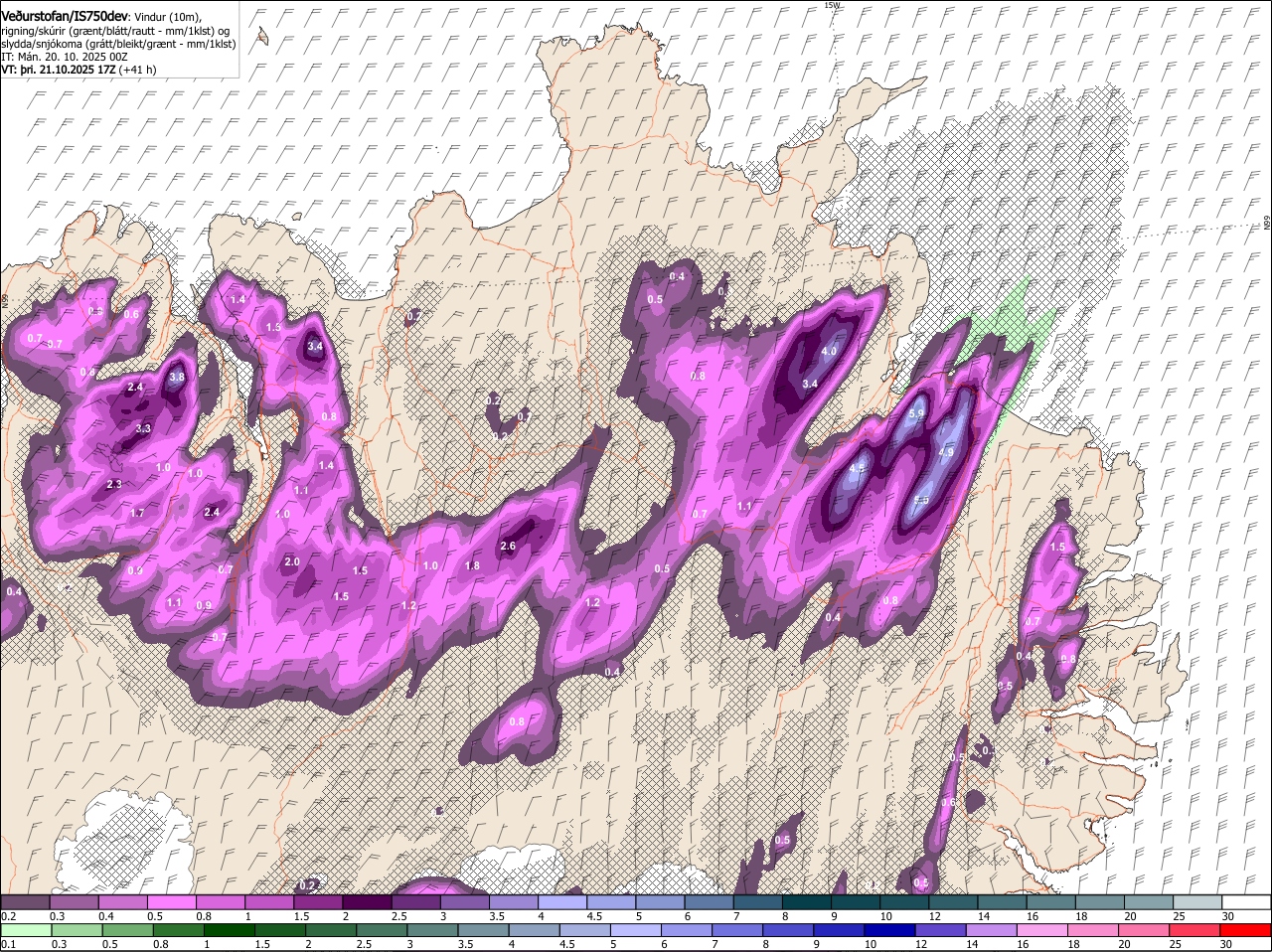Select snow legend swatch between 0.3 and 0.4
Image resolution: width=1272 pixels, height=952 pixels.
(74, 902)
